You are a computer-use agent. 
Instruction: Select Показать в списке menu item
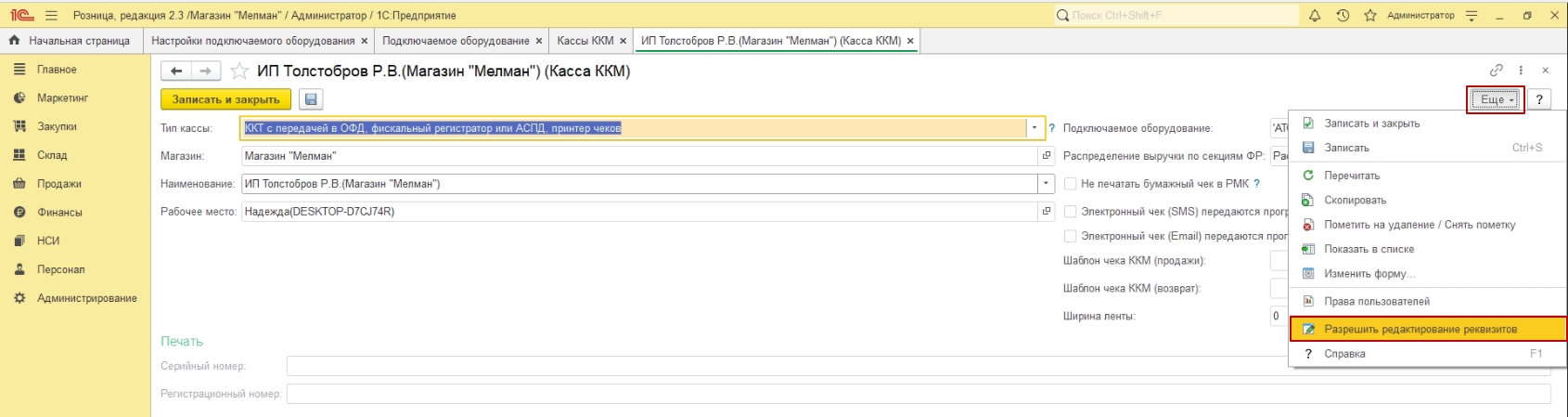1427,249
